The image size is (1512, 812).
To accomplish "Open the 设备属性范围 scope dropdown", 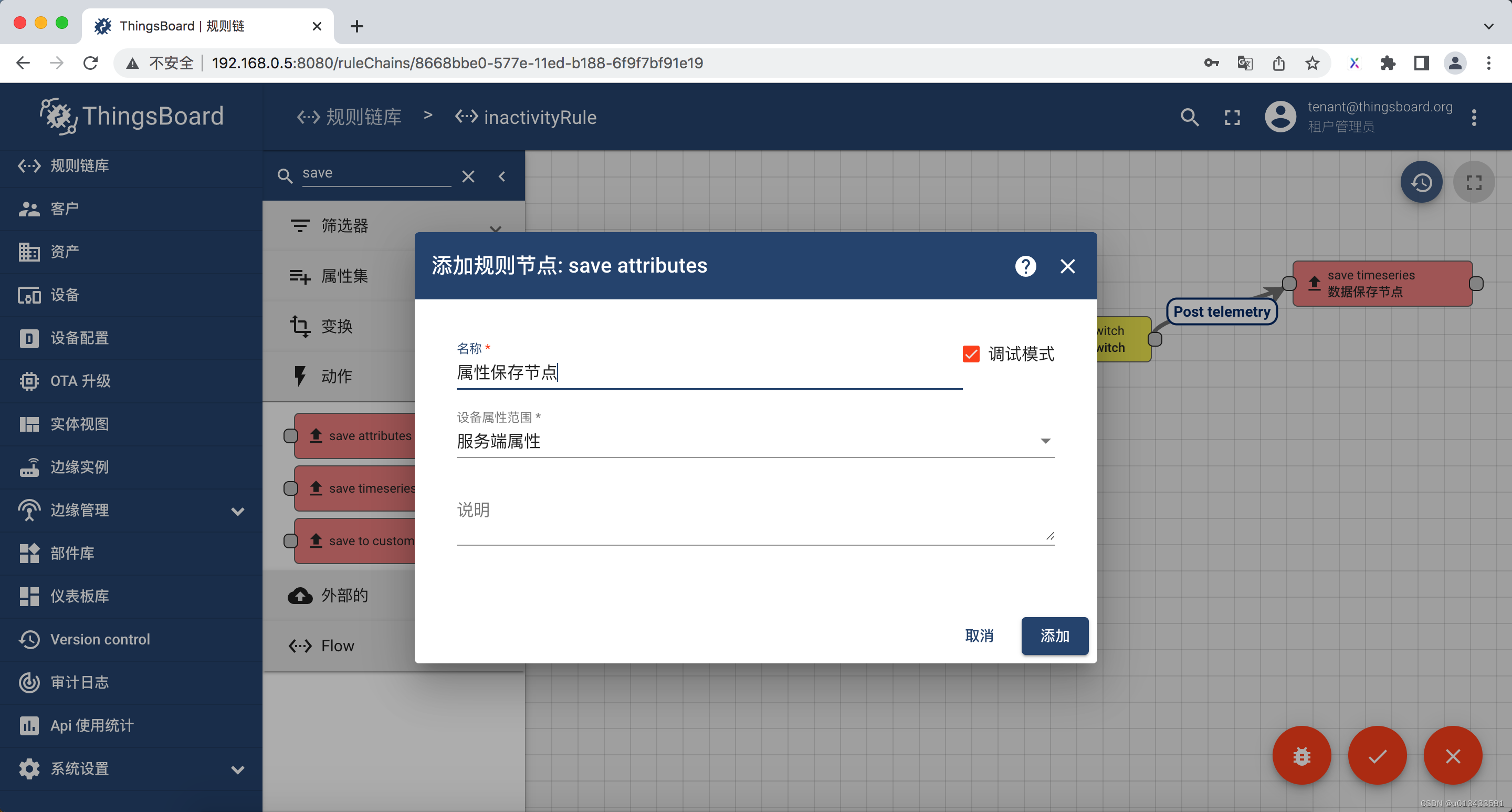I will point(755,441).
